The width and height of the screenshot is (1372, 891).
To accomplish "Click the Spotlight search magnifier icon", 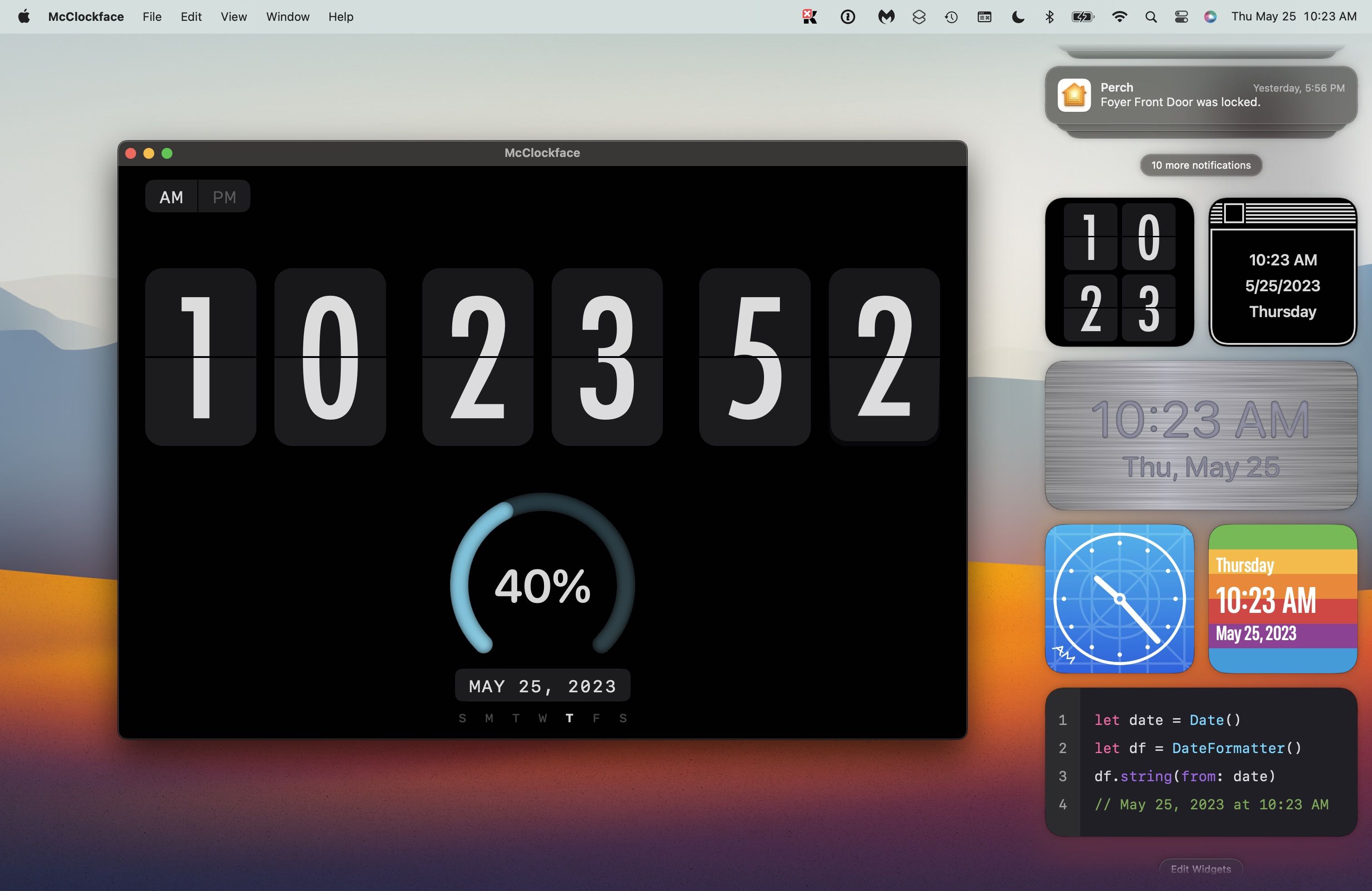I will [x=1151, y=17].
